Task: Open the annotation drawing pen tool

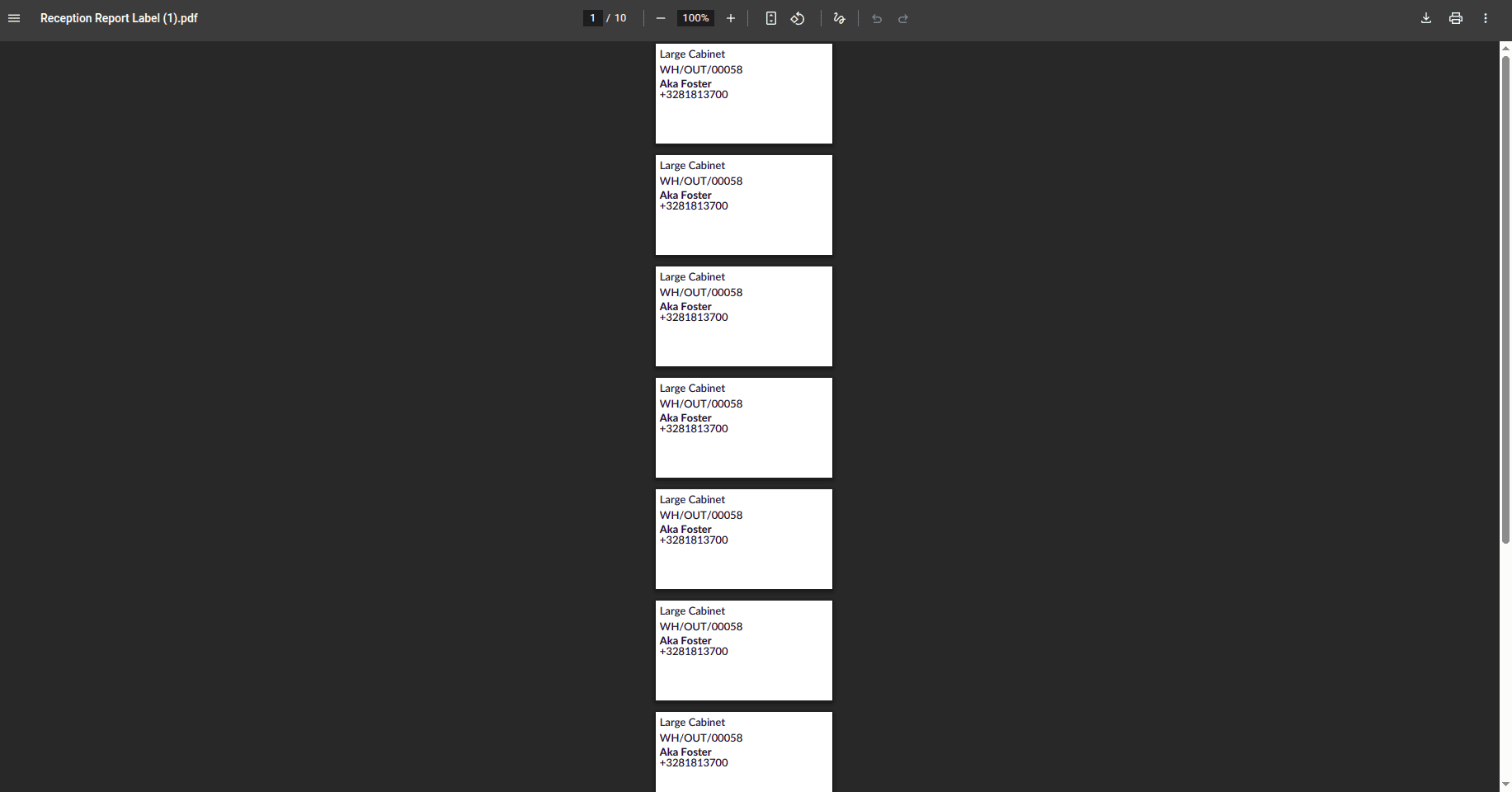Action: [839, 18]
